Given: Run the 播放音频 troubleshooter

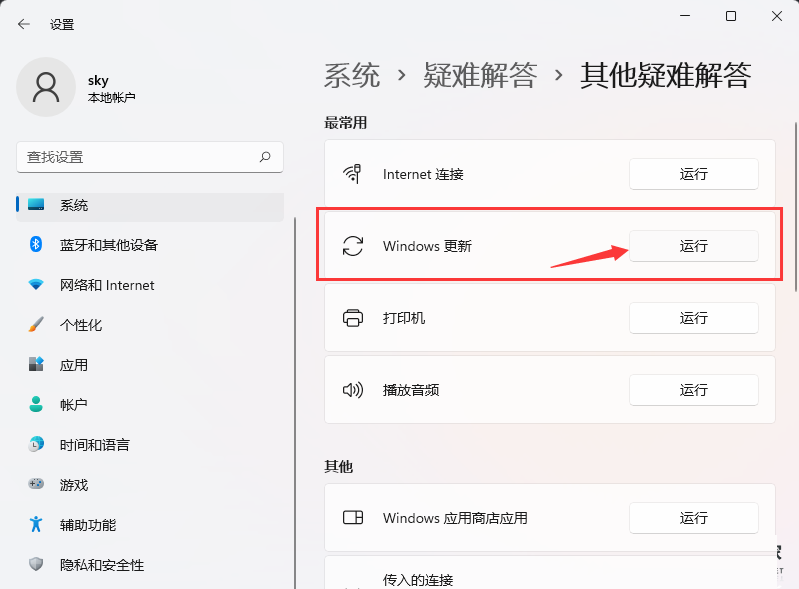Looking at the screenshot, I should click(694, 390).
